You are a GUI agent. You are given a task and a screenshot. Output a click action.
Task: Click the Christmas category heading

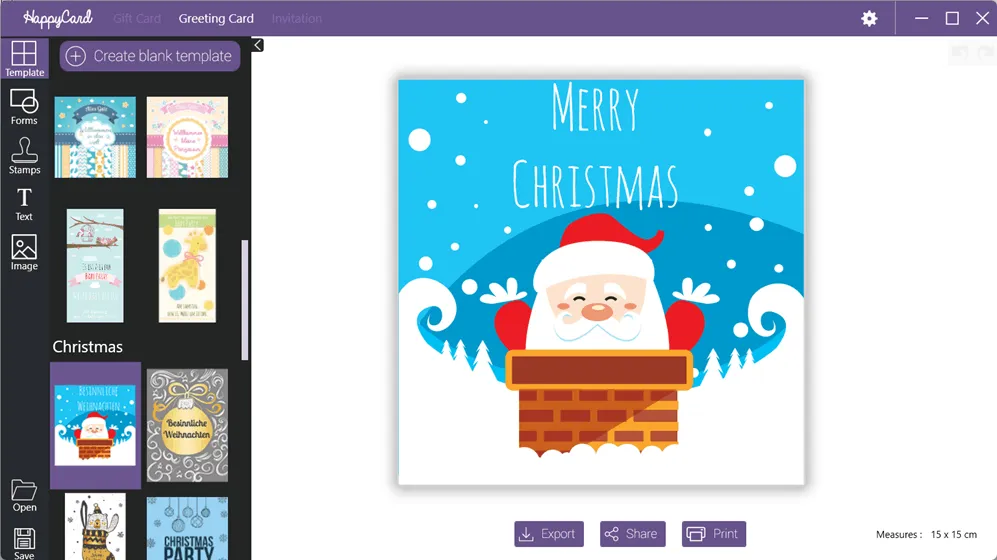[x=88, y=347]
